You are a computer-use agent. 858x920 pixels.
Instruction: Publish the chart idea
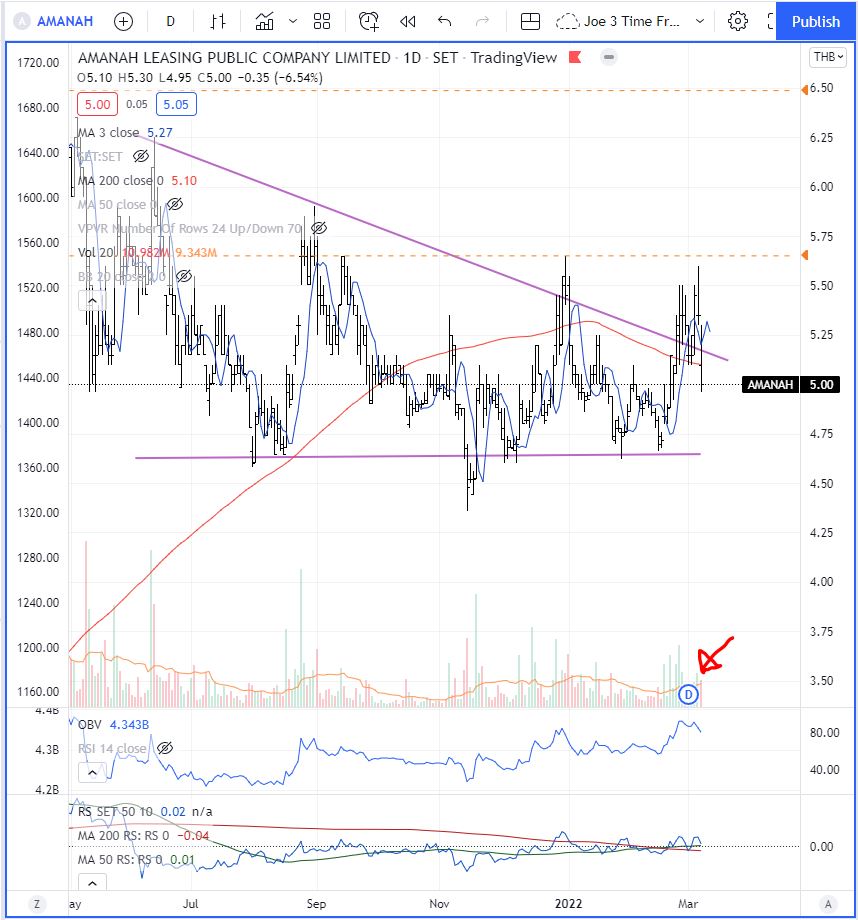point(816,22)
